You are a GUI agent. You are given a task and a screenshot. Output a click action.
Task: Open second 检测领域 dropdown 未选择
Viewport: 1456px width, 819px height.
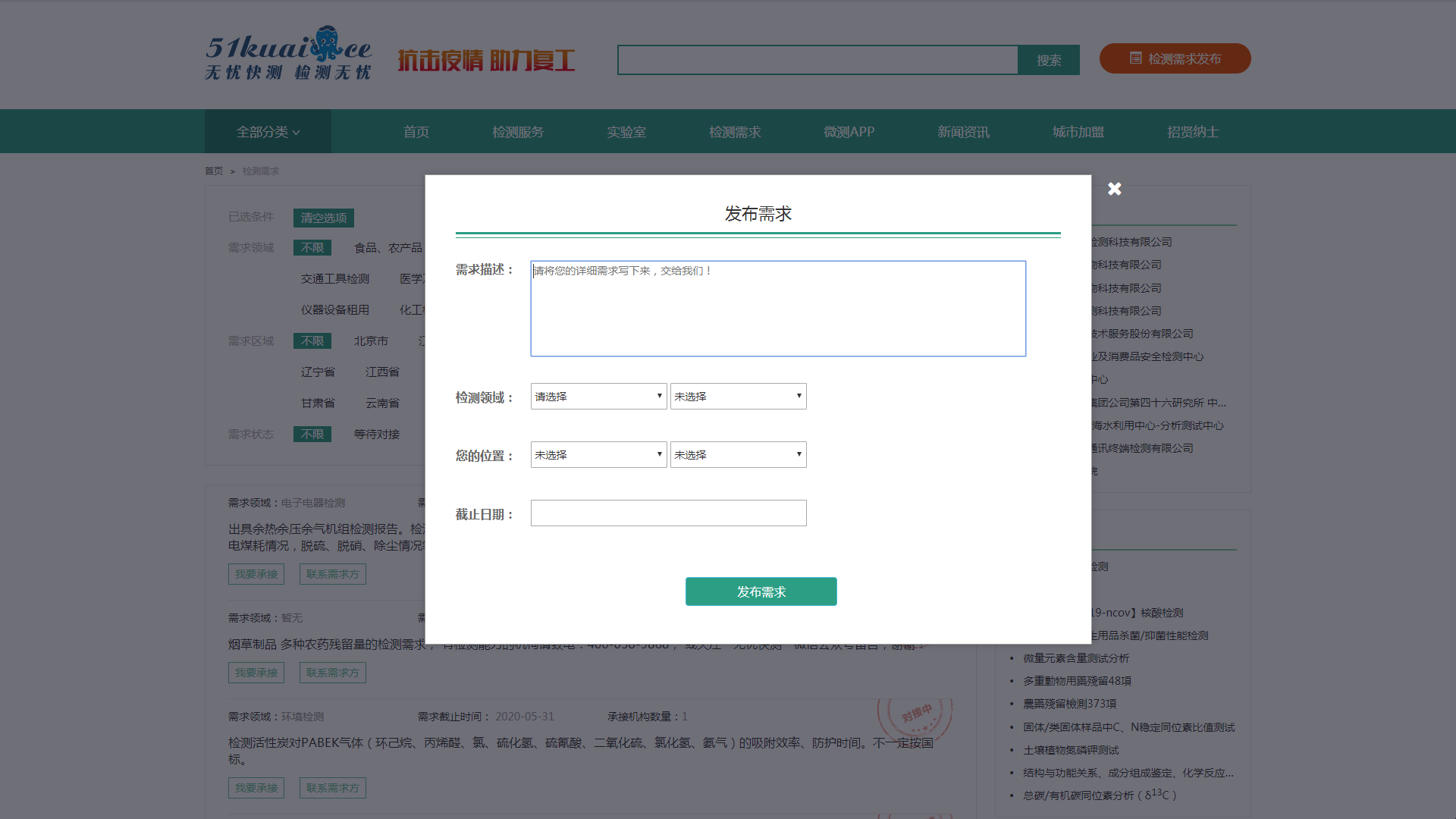pos(738,397)
